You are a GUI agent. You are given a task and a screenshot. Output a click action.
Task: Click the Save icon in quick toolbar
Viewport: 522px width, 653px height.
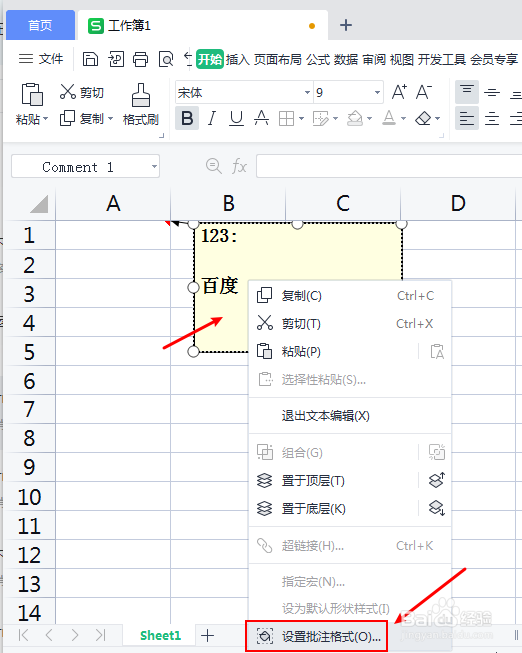(90, 59)
